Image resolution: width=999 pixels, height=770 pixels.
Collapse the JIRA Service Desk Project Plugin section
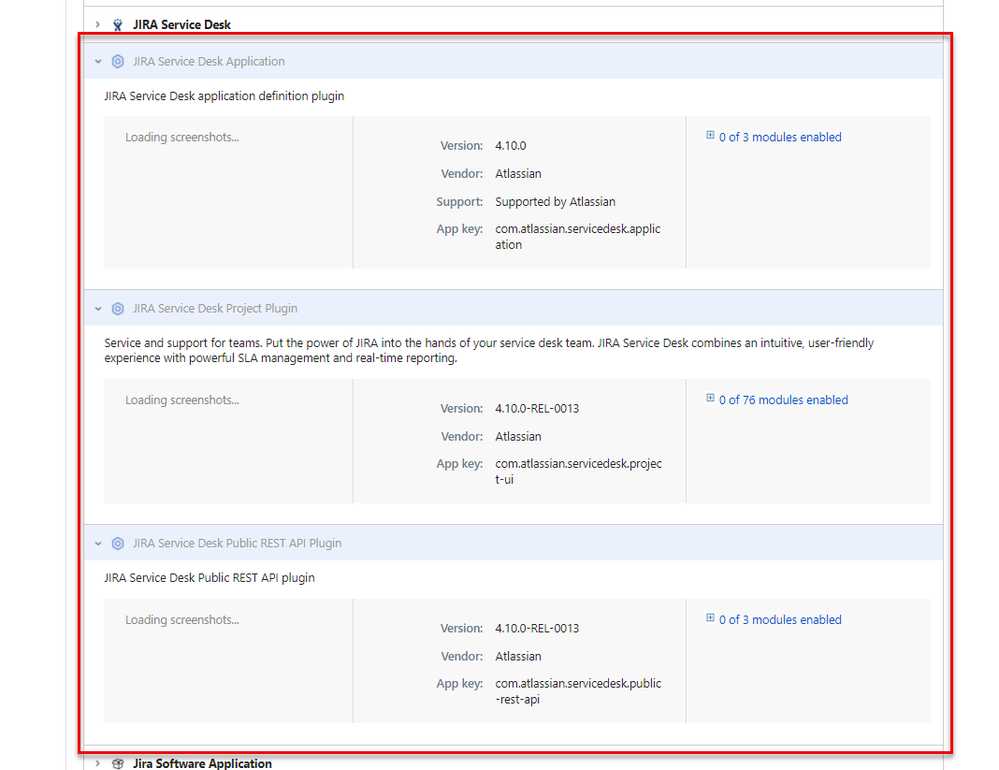[98, 309]
